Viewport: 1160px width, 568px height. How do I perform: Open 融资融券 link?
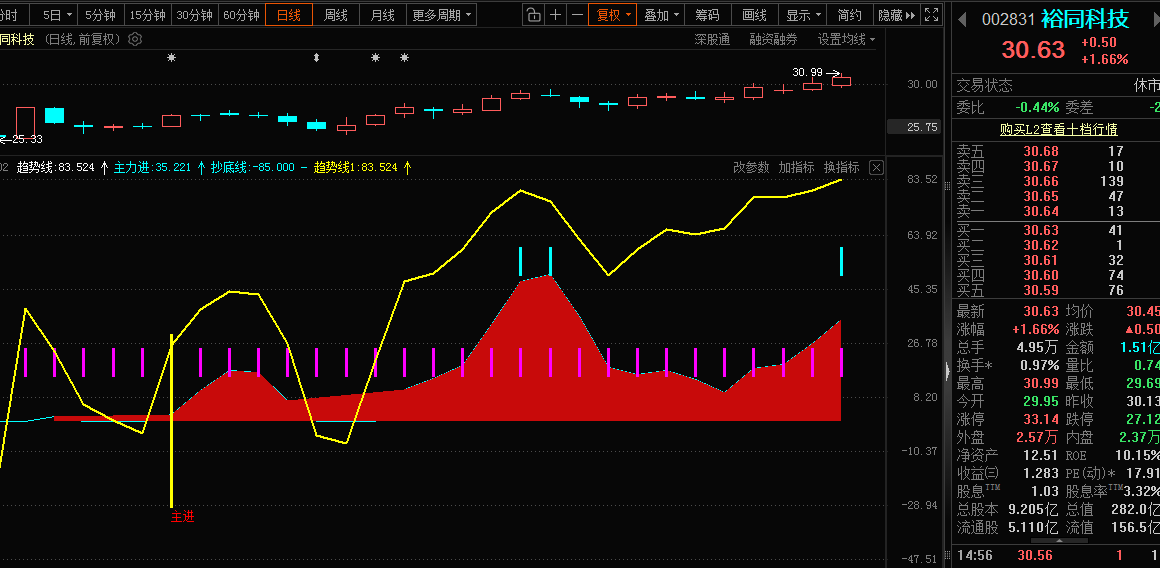point(773,39)
